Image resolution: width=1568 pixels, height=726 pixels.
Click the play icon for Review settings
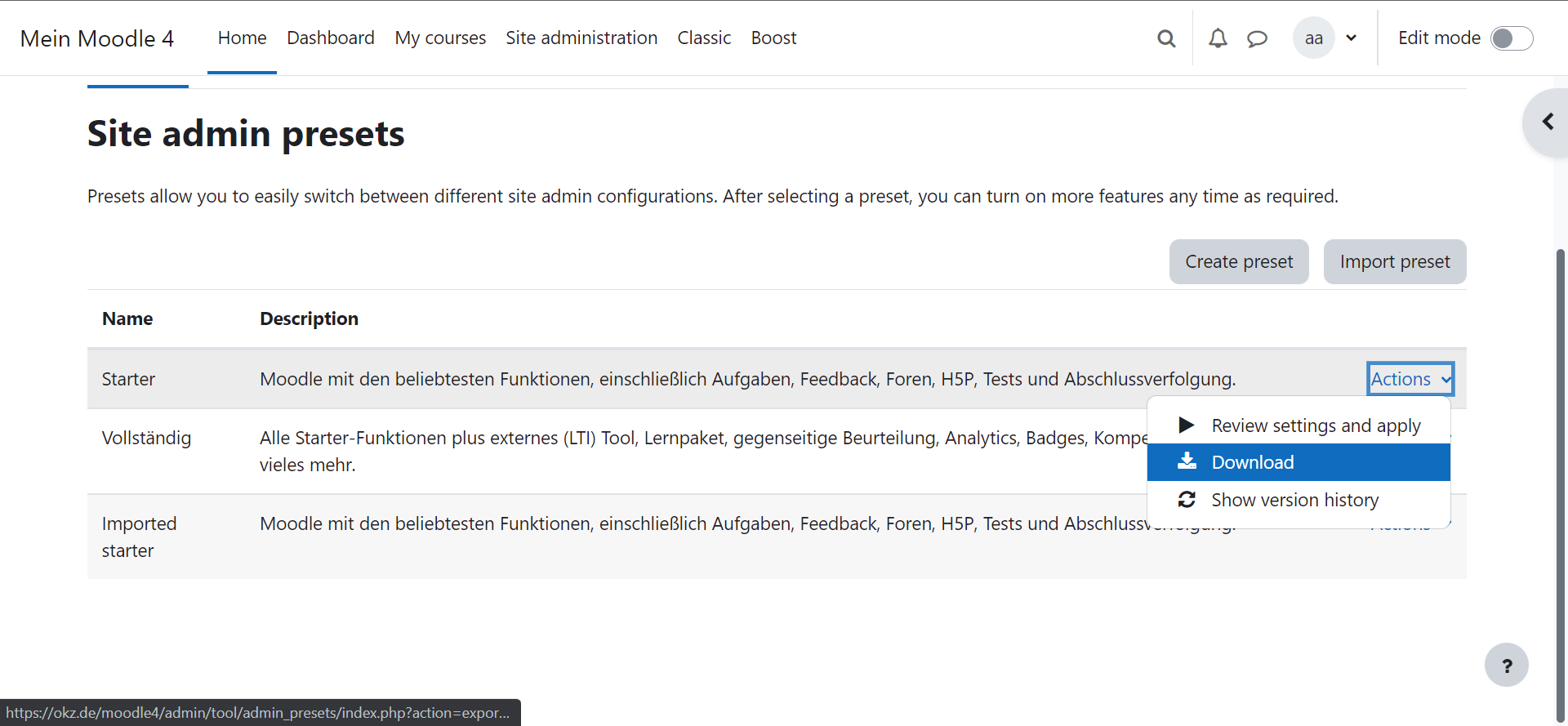coord(1187,425)
